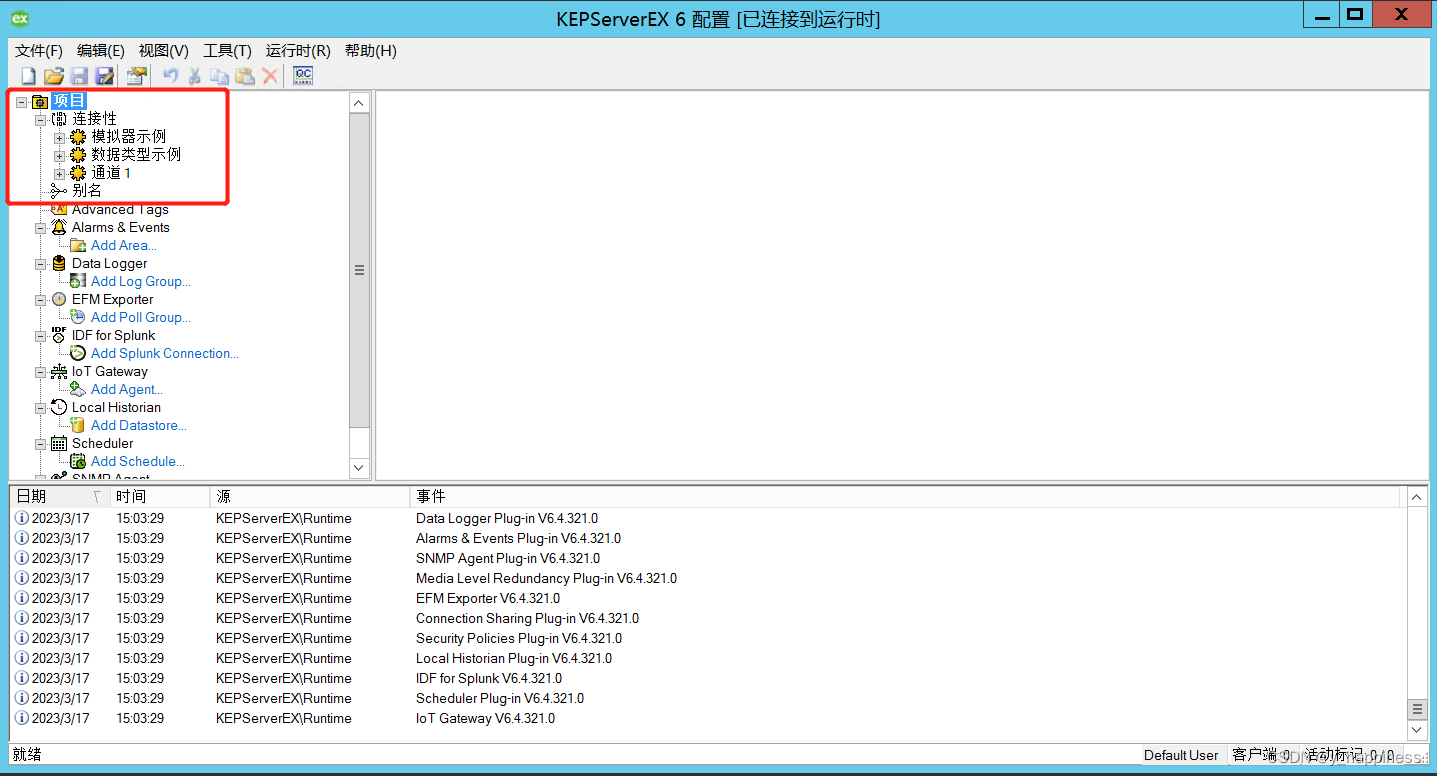Image resolution: width=1437 pixels, height=776 pixels.
Task: Open the 视图(V) menu
Action: (x=163, y=51)
